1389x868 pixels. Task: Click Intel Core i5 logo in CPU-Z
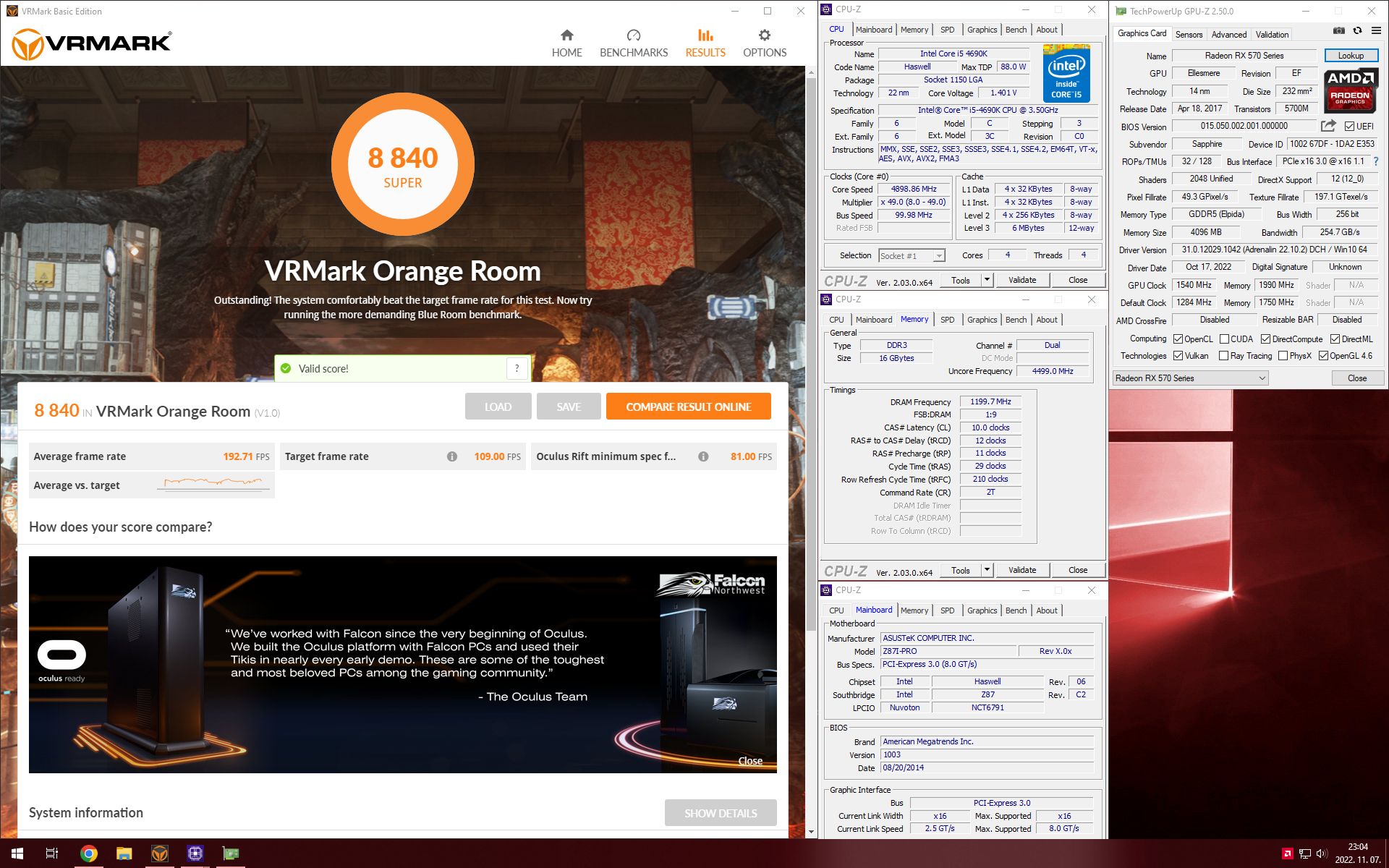1066,73
